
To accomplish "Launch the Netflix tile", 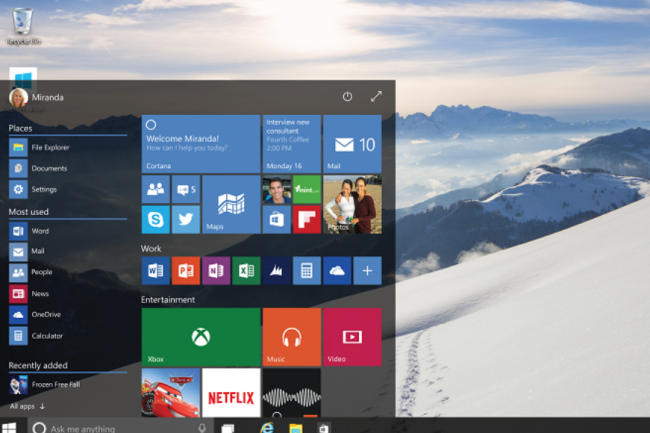I will 231,392.
